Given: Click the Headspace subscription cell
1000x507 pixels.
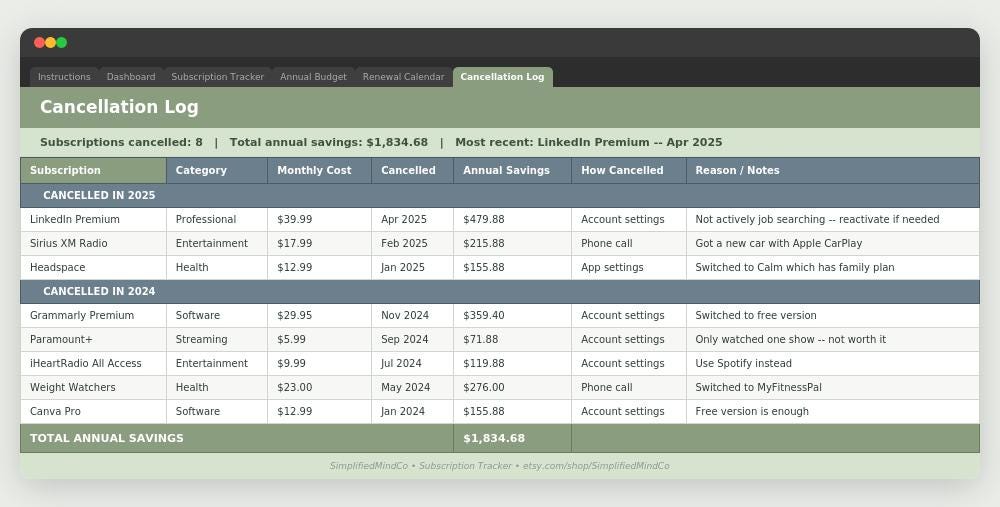Looking at the screenshot, I should [x=93, y=268].
